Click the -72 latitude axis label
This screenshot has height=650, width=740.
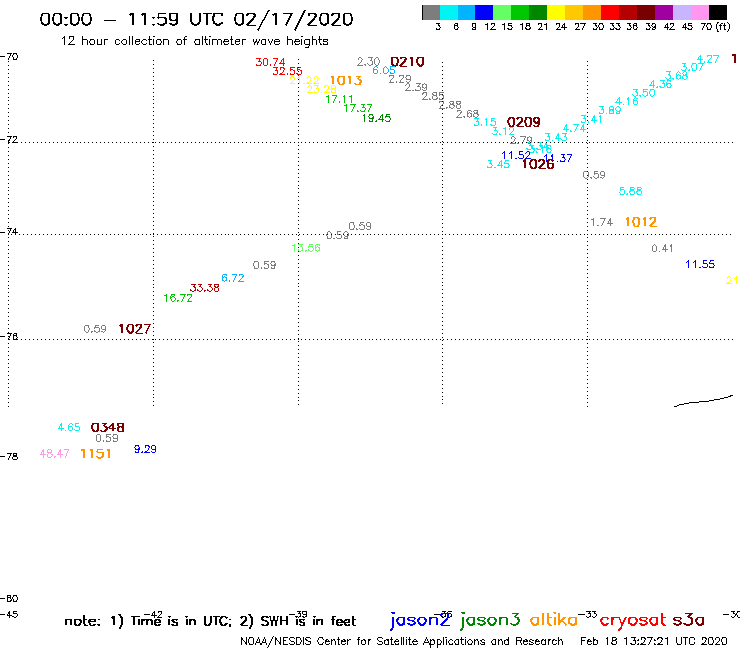pos(9,140)
